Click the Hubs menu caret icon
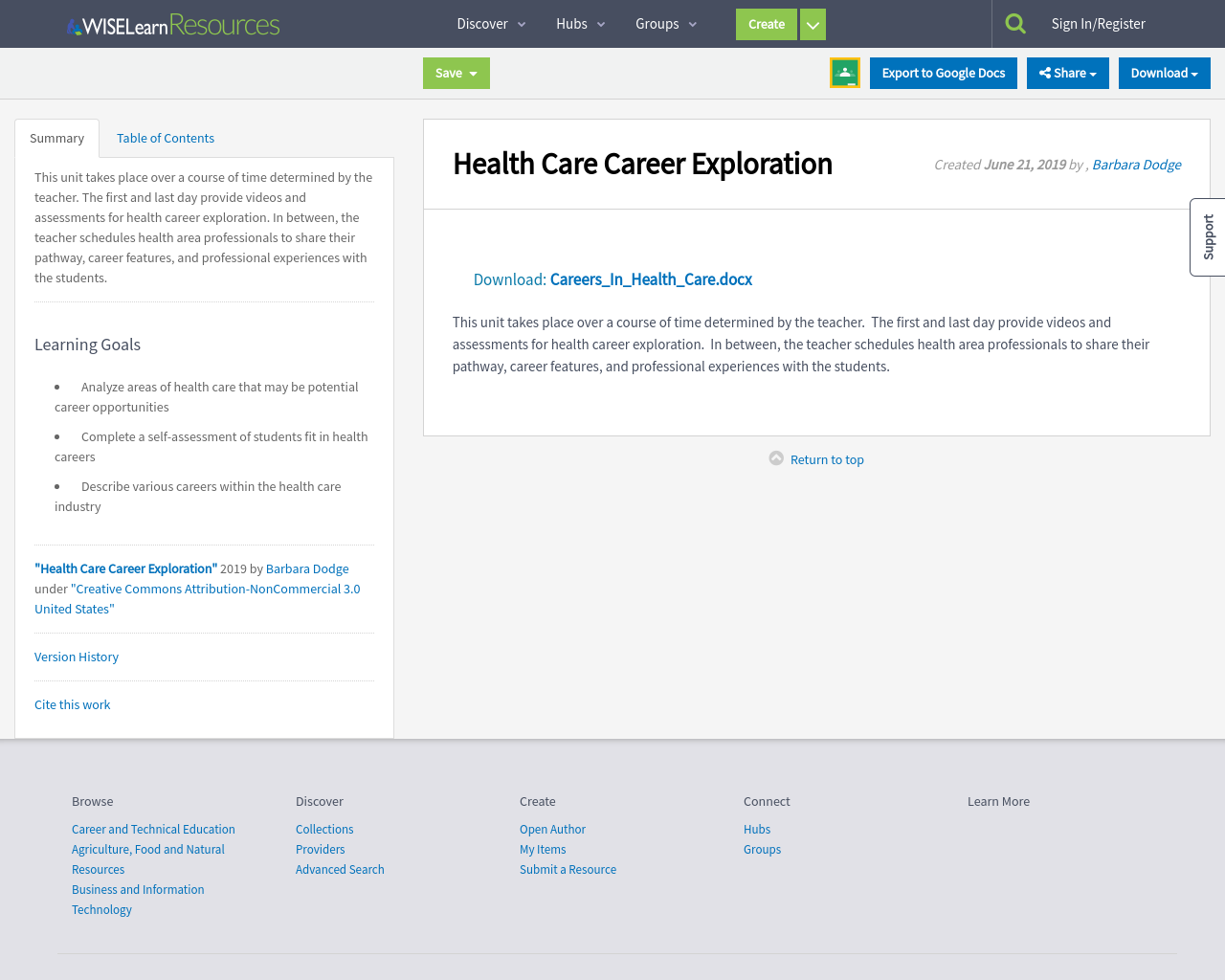This screenshot has width=1225, height=980. tap(600, 23)
